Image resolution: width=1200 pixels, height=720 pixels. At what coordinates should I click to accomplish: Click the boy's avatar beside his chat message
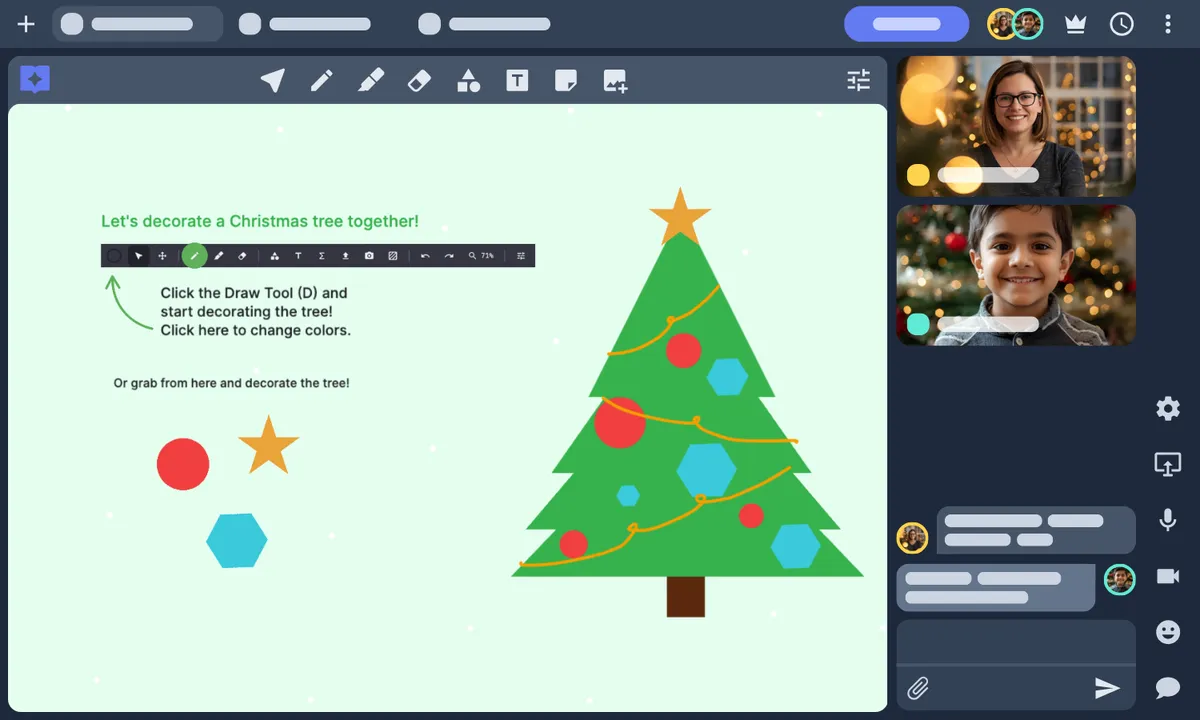point(1120,580)
